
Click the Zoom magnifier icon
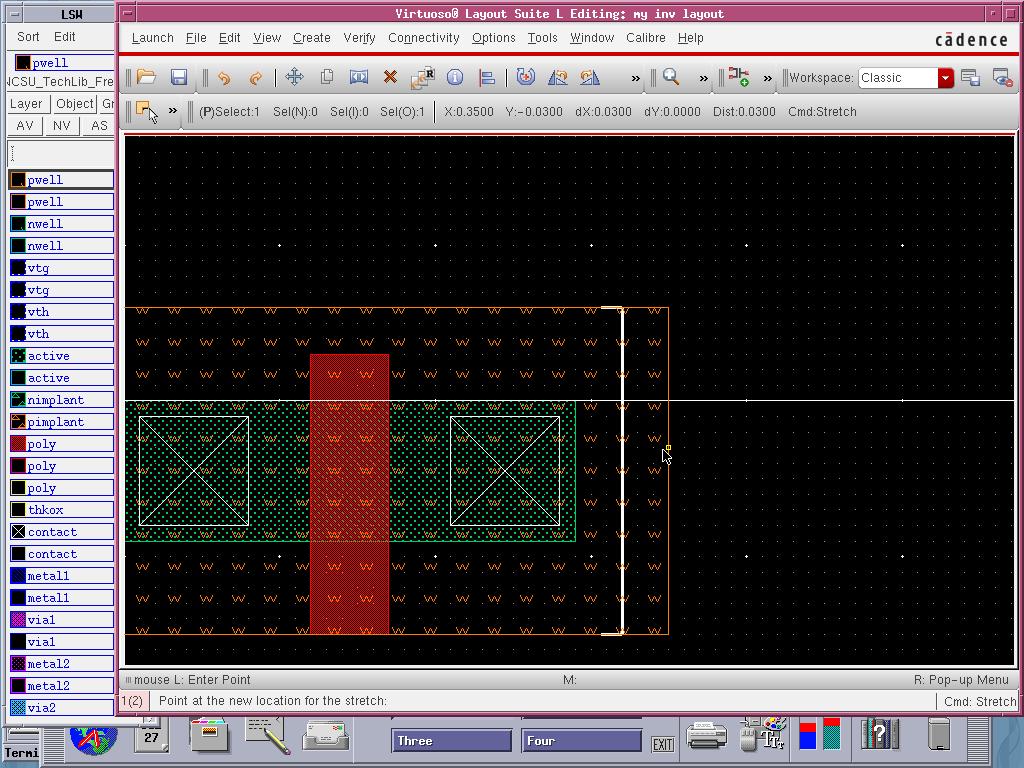pyautogui.click(x=671, y=77)
